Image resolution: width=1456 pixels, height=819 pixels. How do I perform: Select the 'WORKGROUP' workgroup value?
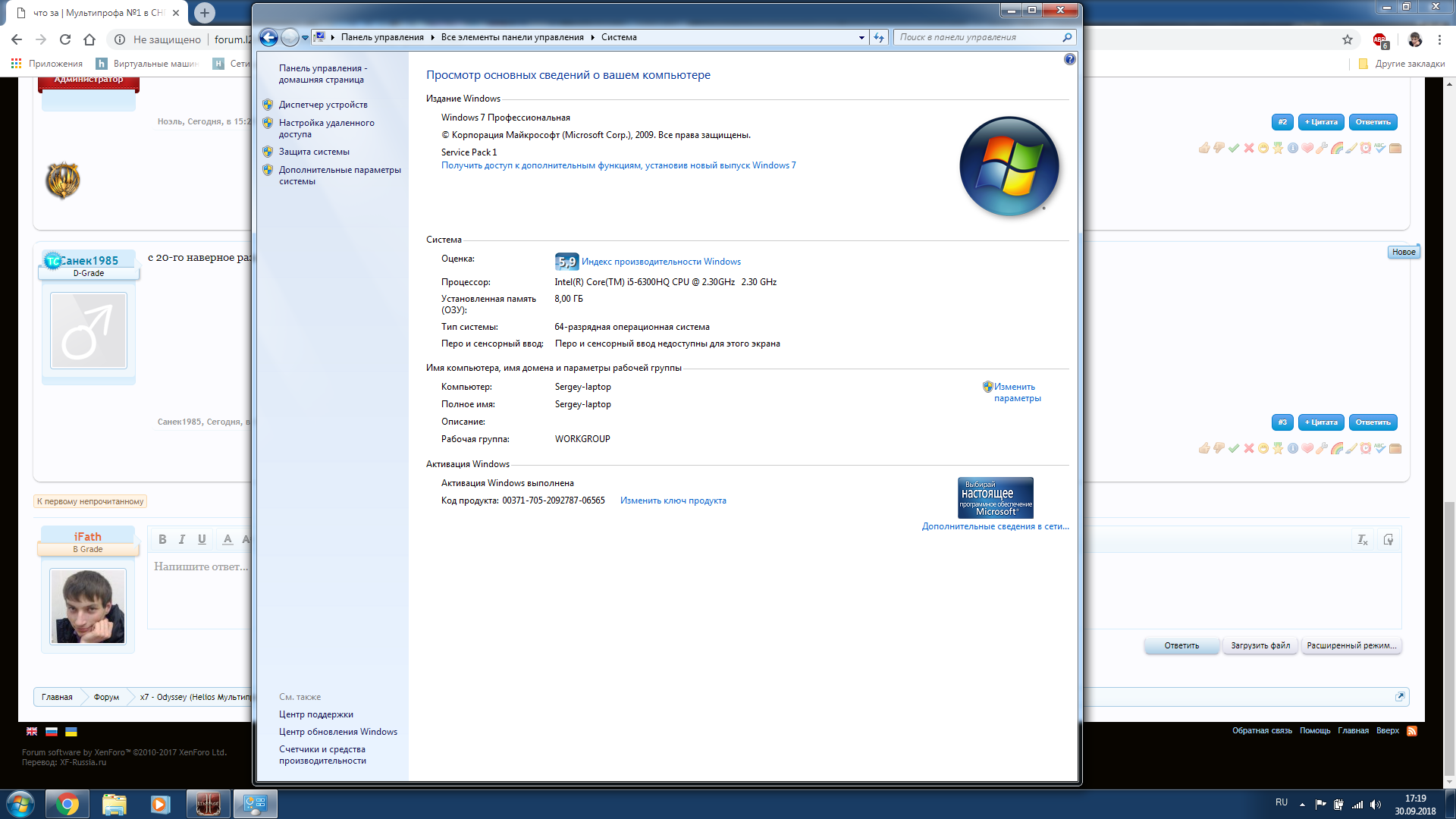[x=582, y=439]
